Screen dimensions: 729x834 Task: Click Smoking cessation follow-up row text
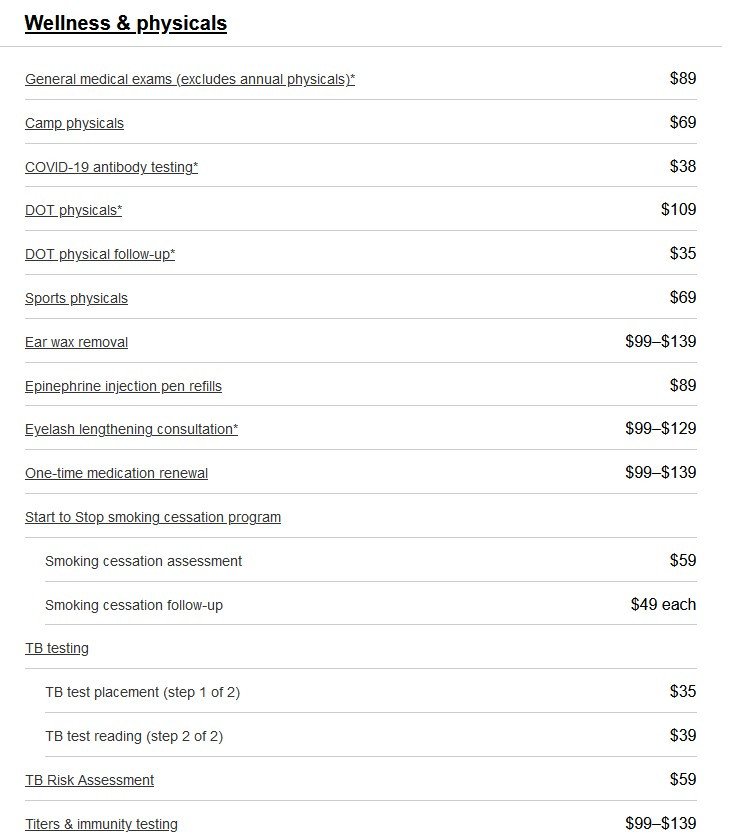point(134,605)
